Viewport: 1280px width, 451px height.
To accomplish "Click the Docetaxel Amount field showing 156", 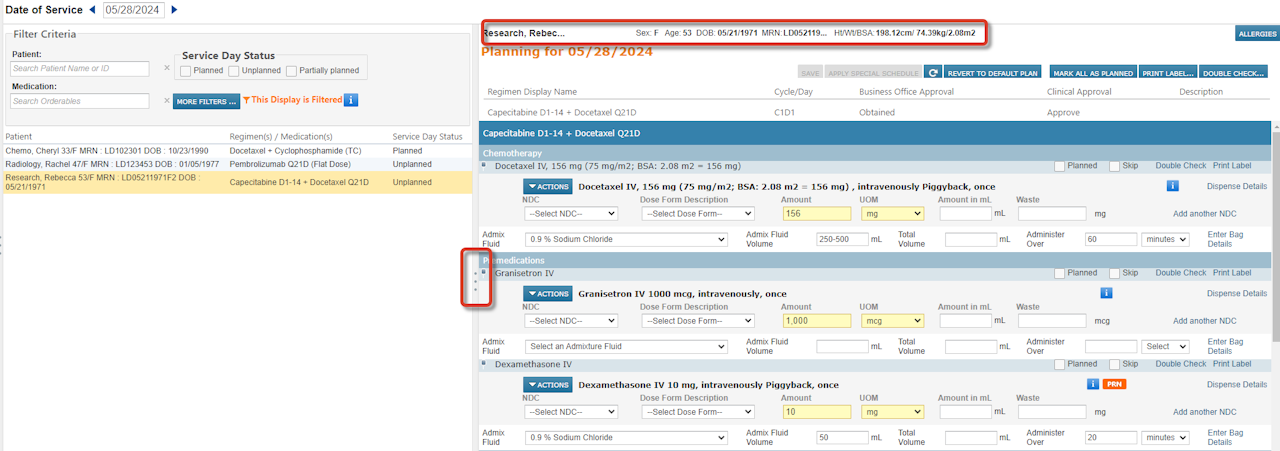I will pos(816,213).
